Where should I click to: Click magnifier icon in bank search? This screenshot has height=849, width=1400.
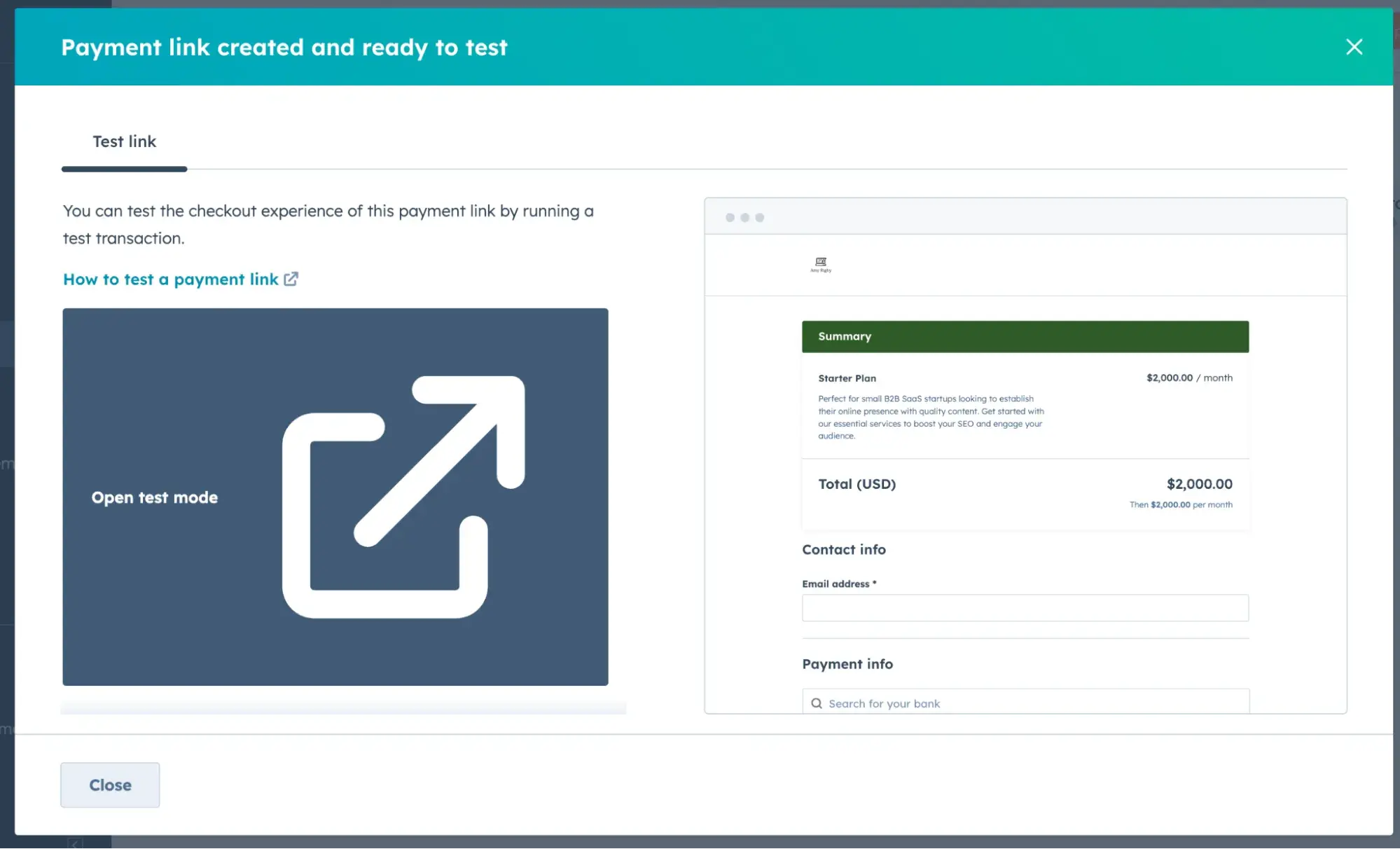pos(817,703)
